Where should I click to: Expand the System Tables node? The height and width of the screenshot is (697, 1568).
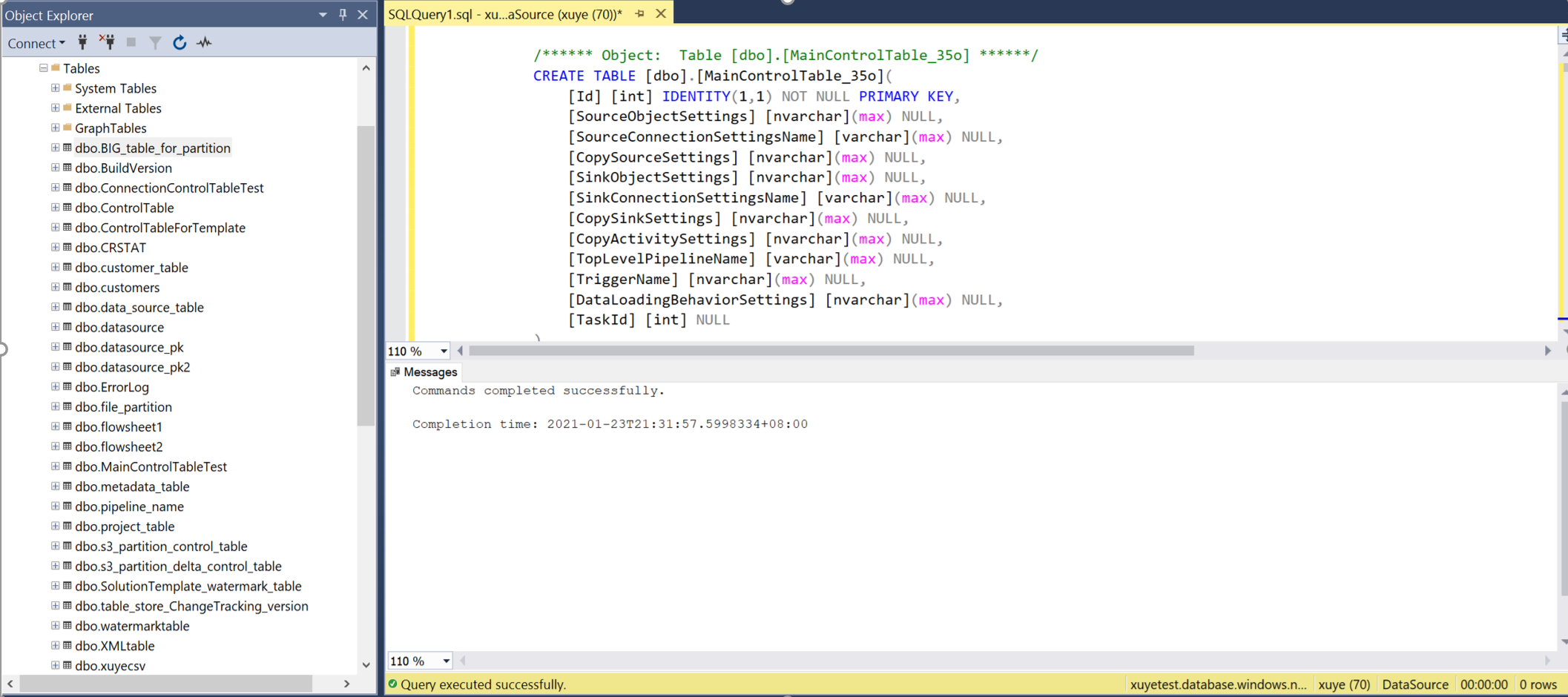click(x=54, y=87)
